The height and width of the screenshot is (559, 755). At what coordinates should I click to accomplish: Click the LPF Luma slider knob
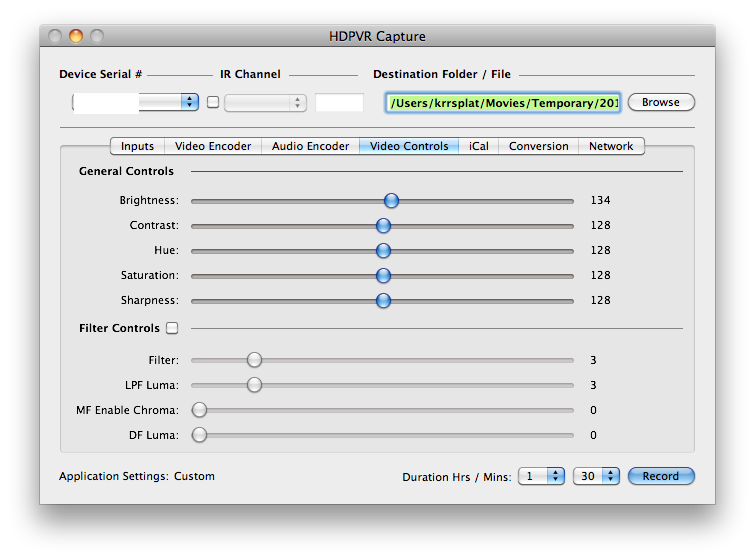coord(254,385)
